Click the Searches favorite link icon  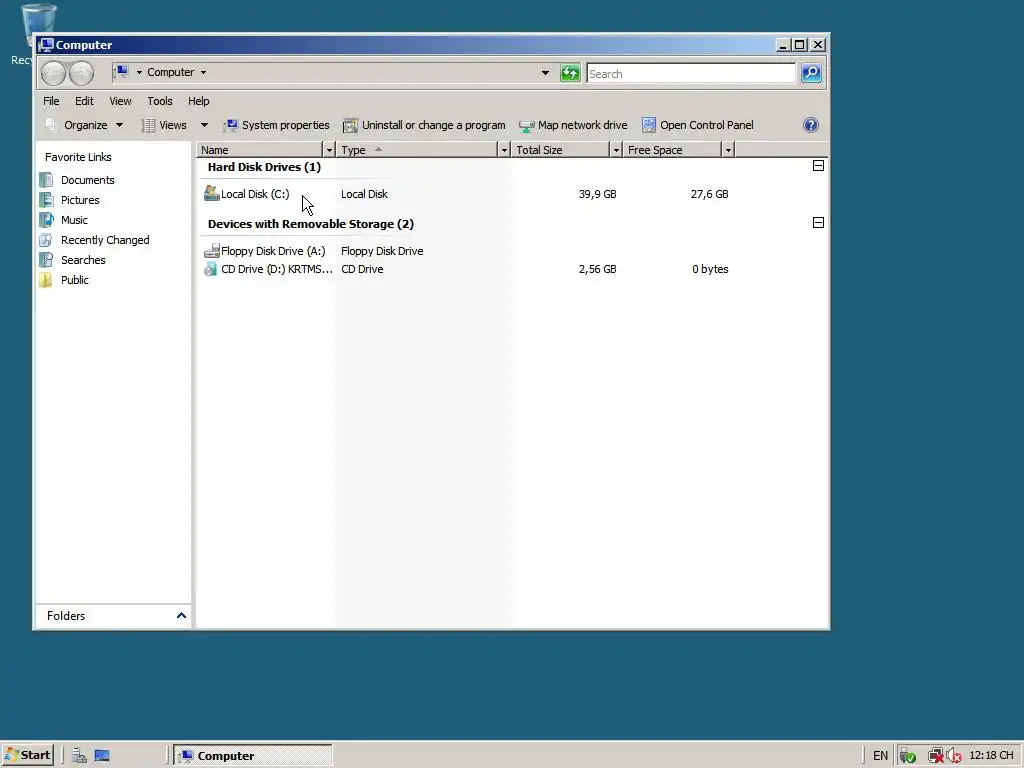point(46,260)
